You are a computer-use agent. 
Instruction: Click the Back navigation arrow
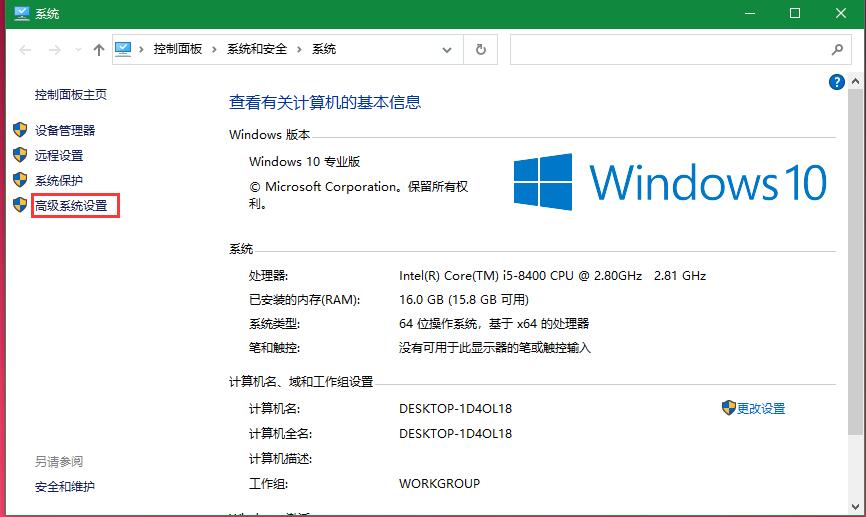pos(25,50)
